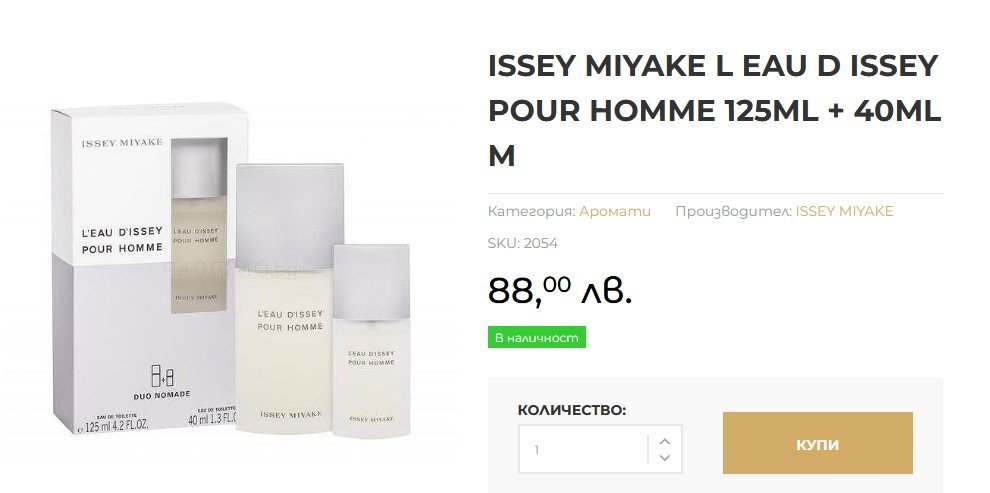Select the 125 ml 4.2 FL.OZ. box text

tap(113, 425)
